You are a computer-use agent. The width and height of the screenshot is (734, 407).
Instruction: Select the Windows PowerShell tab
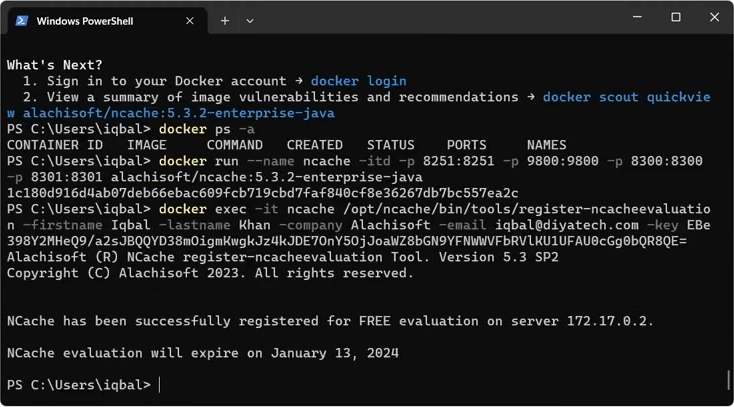click(107, 21)
